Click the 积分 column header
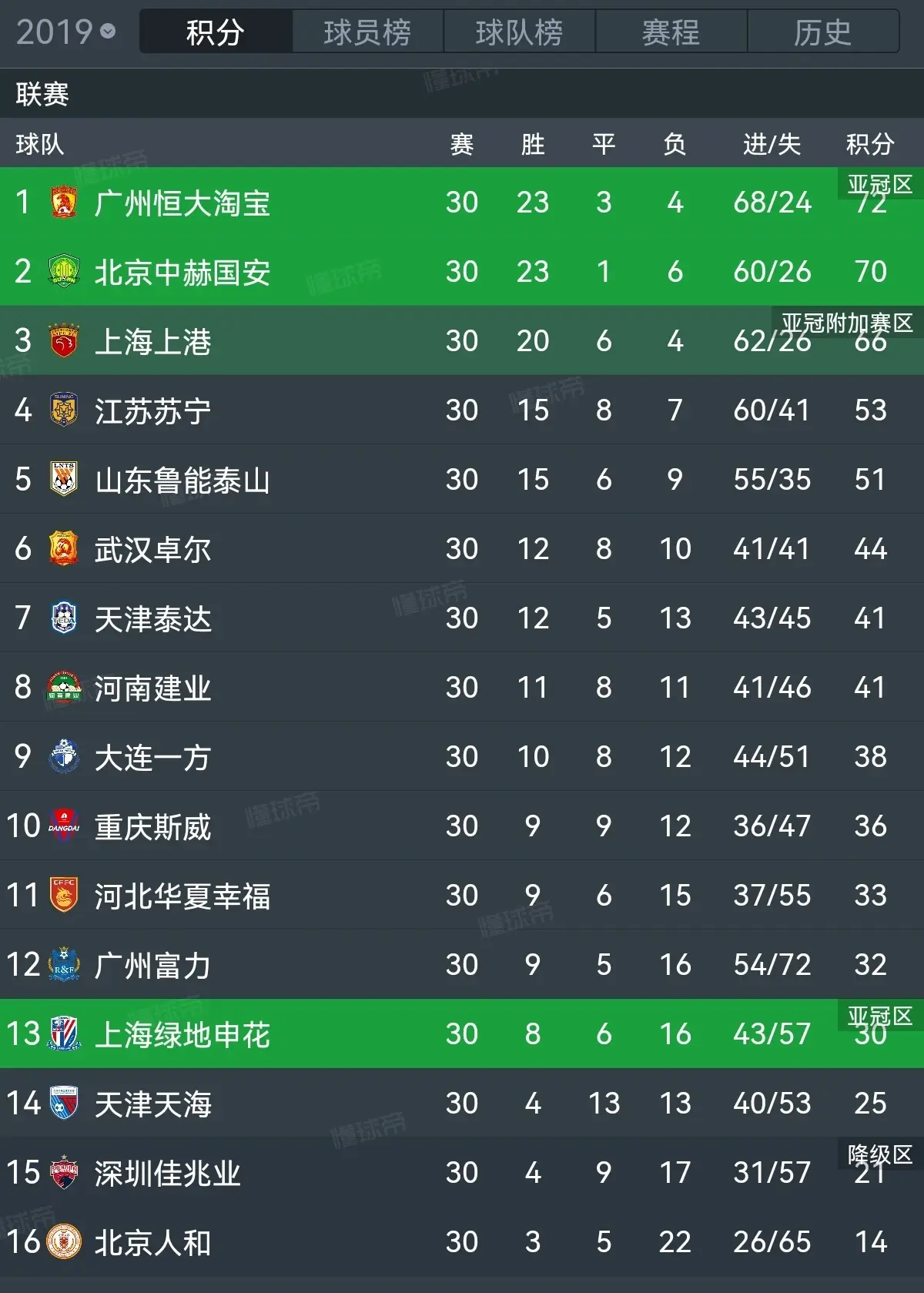 coord(870,144)
